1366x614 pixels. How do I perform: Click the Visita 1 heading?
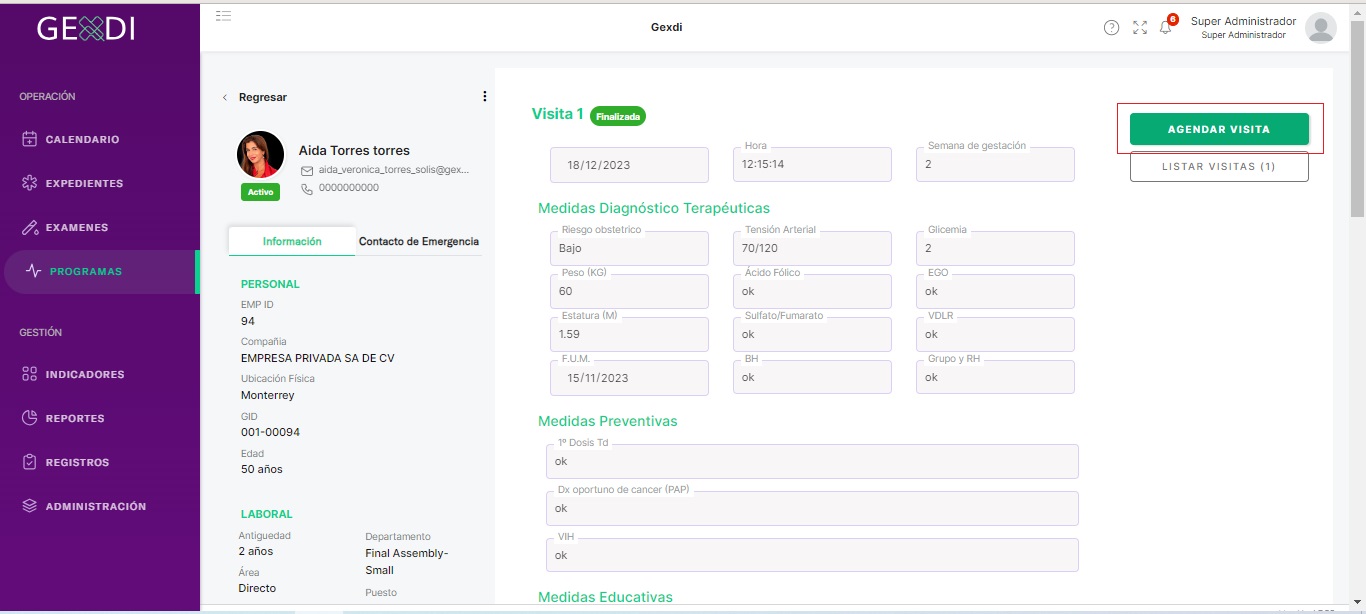[558, 114]
